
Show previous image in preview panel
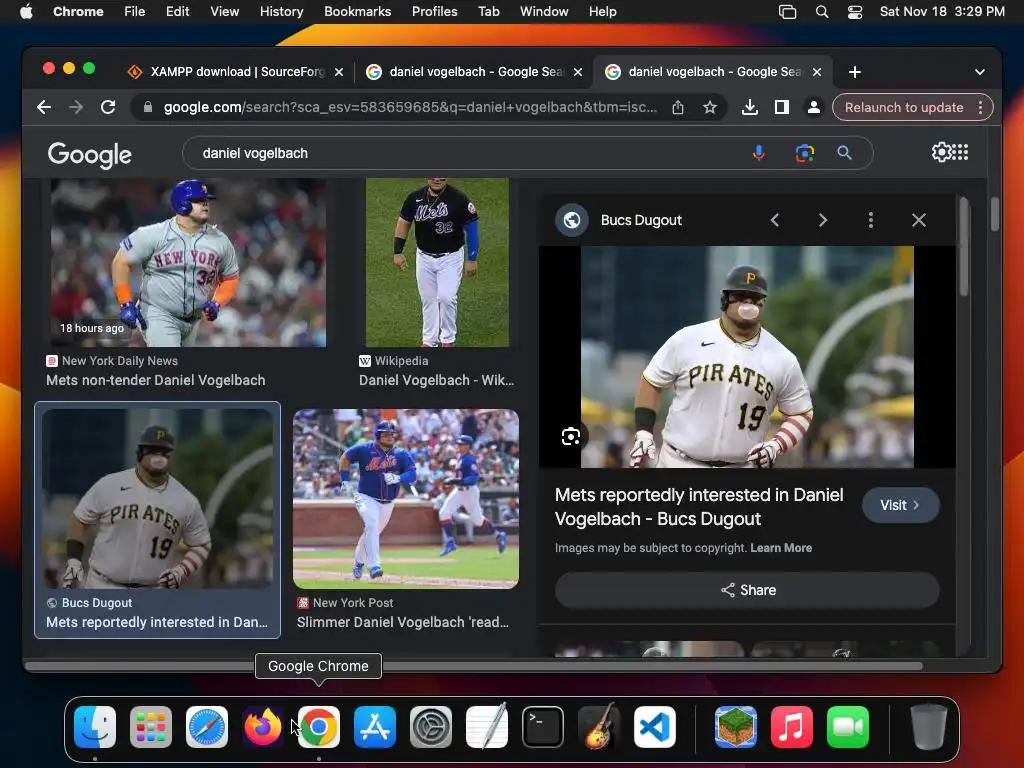(x=775, y=221)
